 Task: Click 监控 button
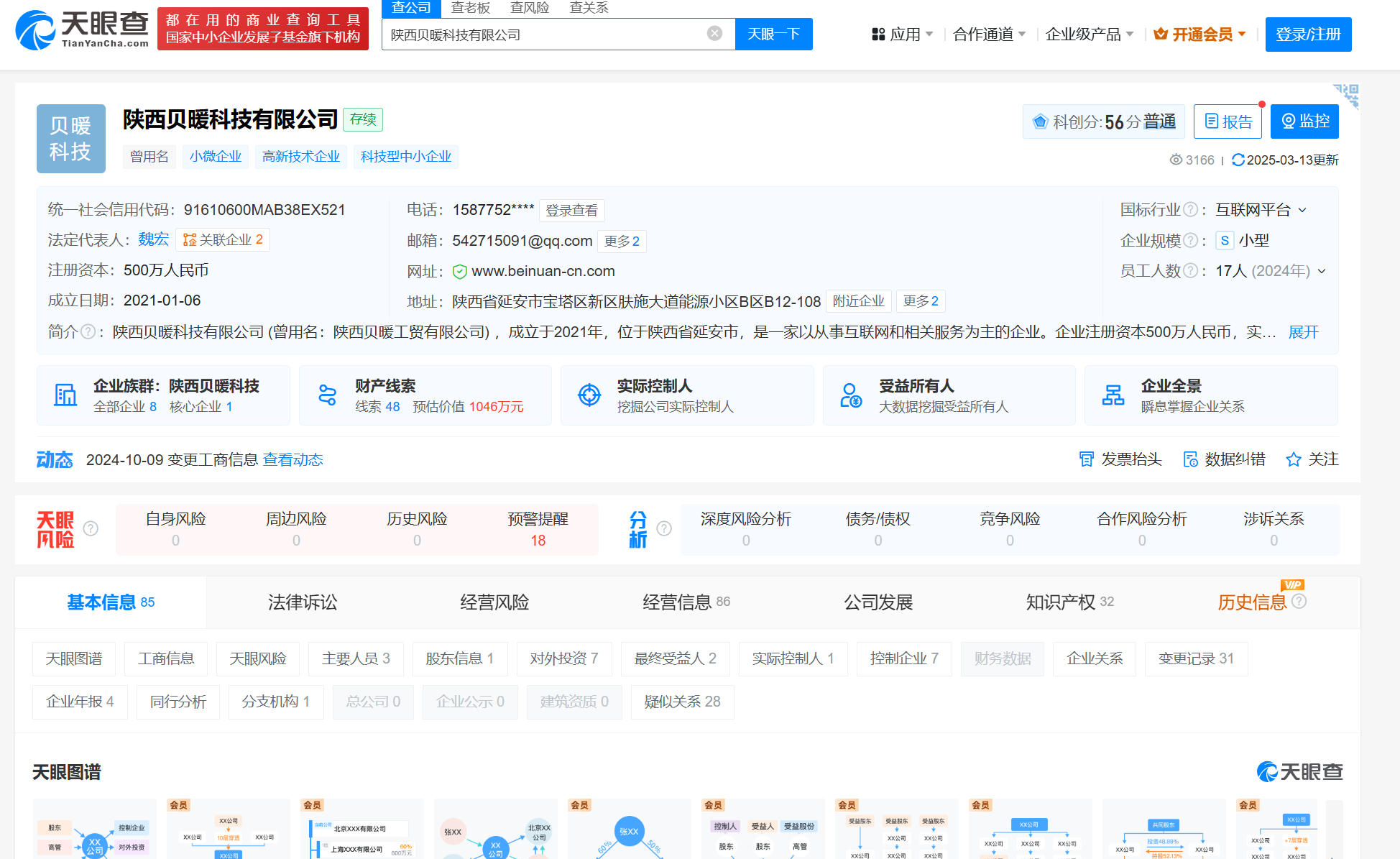pos(1304,121)
